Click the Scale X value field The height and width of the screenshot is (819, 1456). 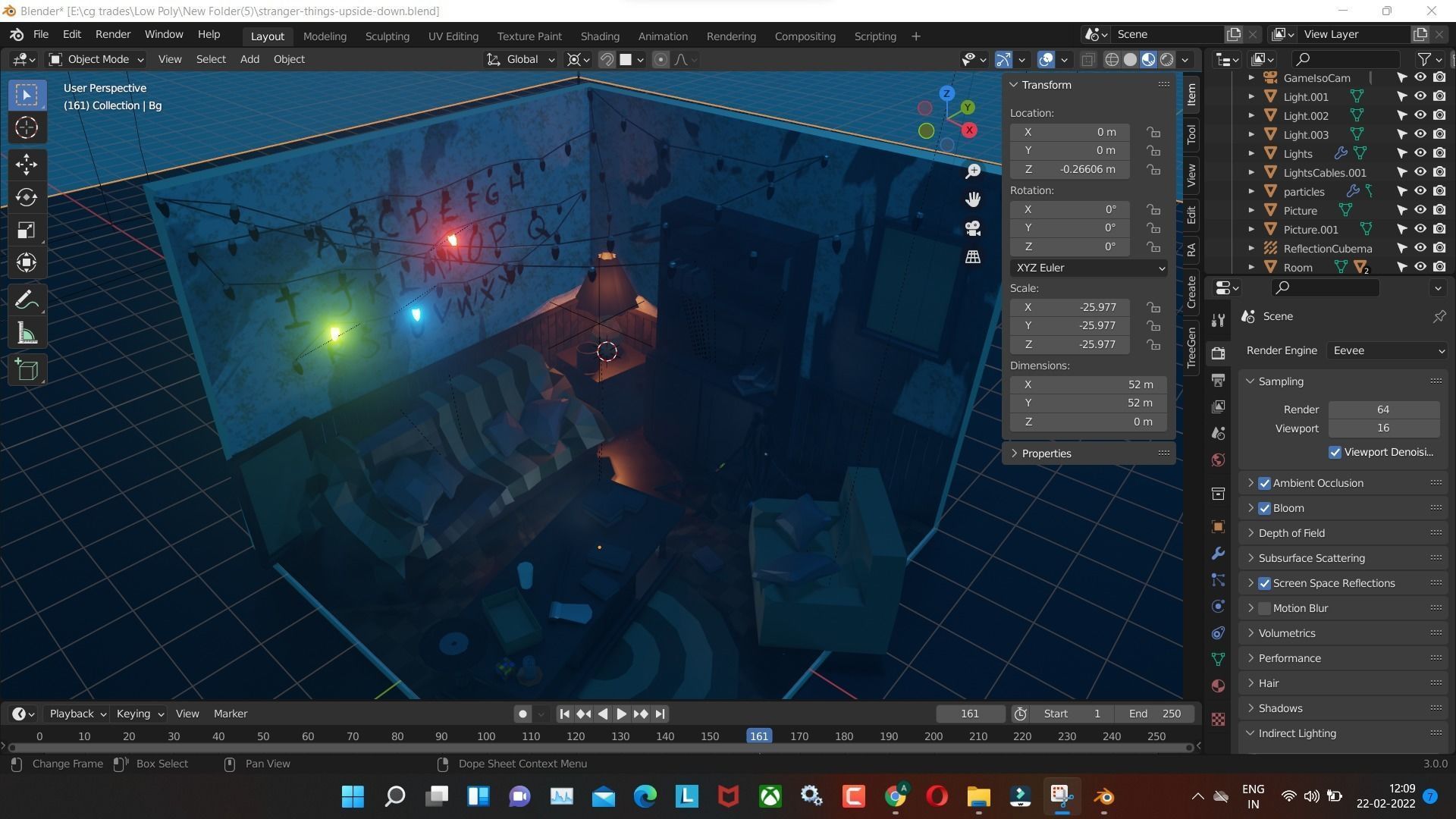[1070, 307]
